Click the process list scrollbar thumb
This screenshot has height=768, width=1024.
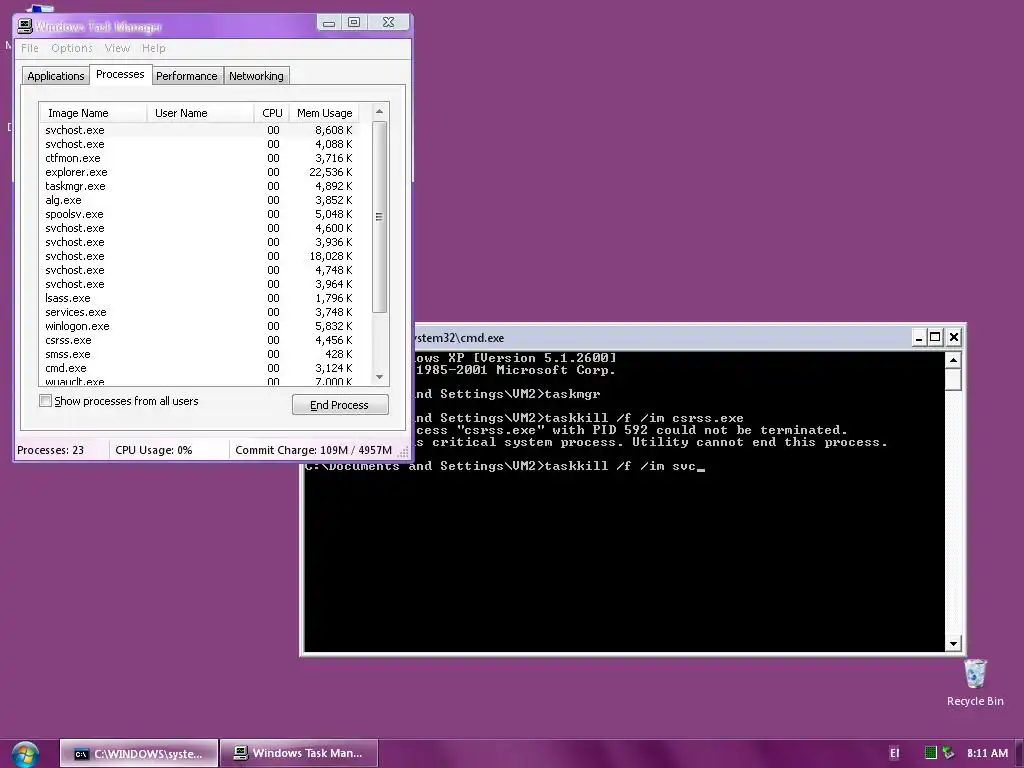point(379,217)
